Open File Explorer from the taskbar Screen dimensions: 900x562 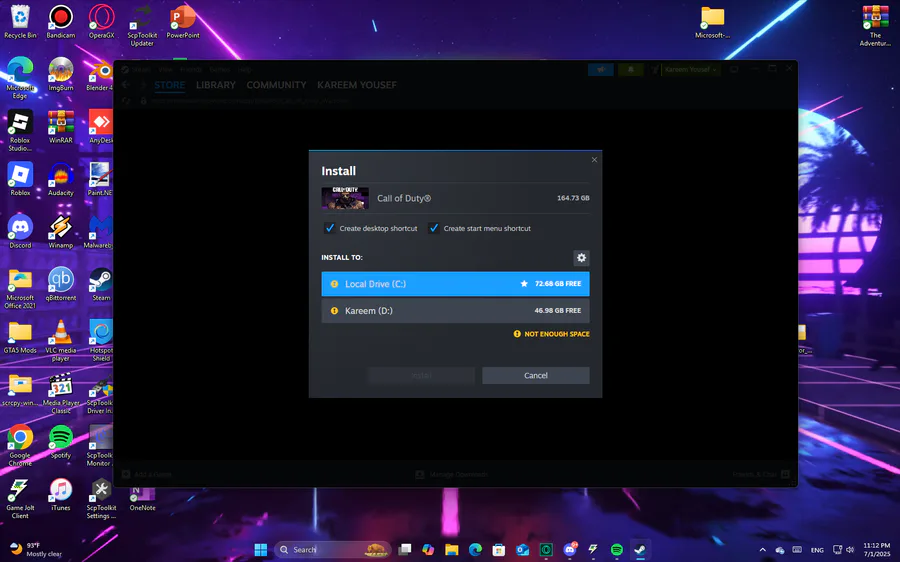coord(452,549)
